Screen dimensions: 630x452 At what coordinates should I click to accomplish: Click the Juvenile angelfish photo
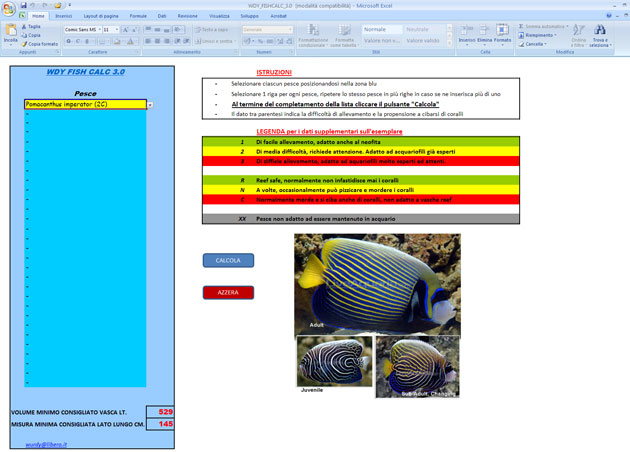point(334,361)
